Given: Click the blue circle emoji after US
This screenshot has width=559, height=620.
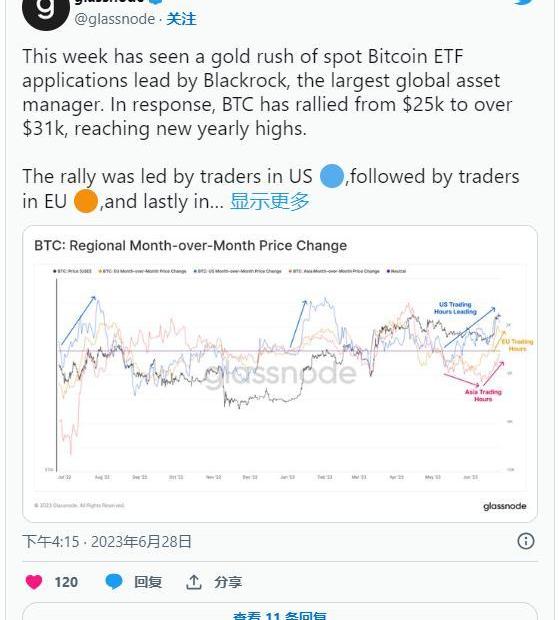Looking at the screenshot, I should pyautogui.click(x=331, y=176).
